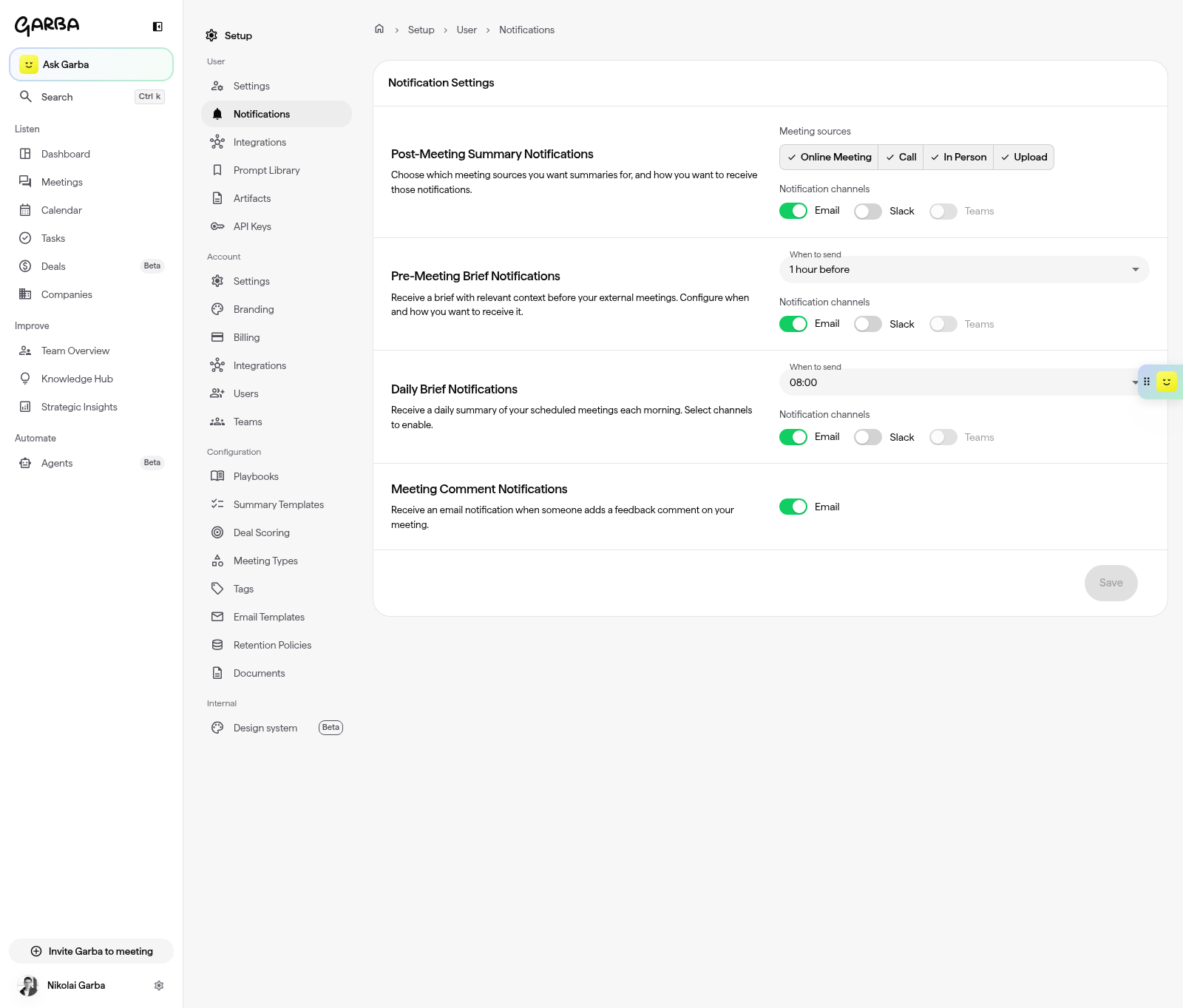Open Notifications in the Setup menu

(x=277, y=114)
